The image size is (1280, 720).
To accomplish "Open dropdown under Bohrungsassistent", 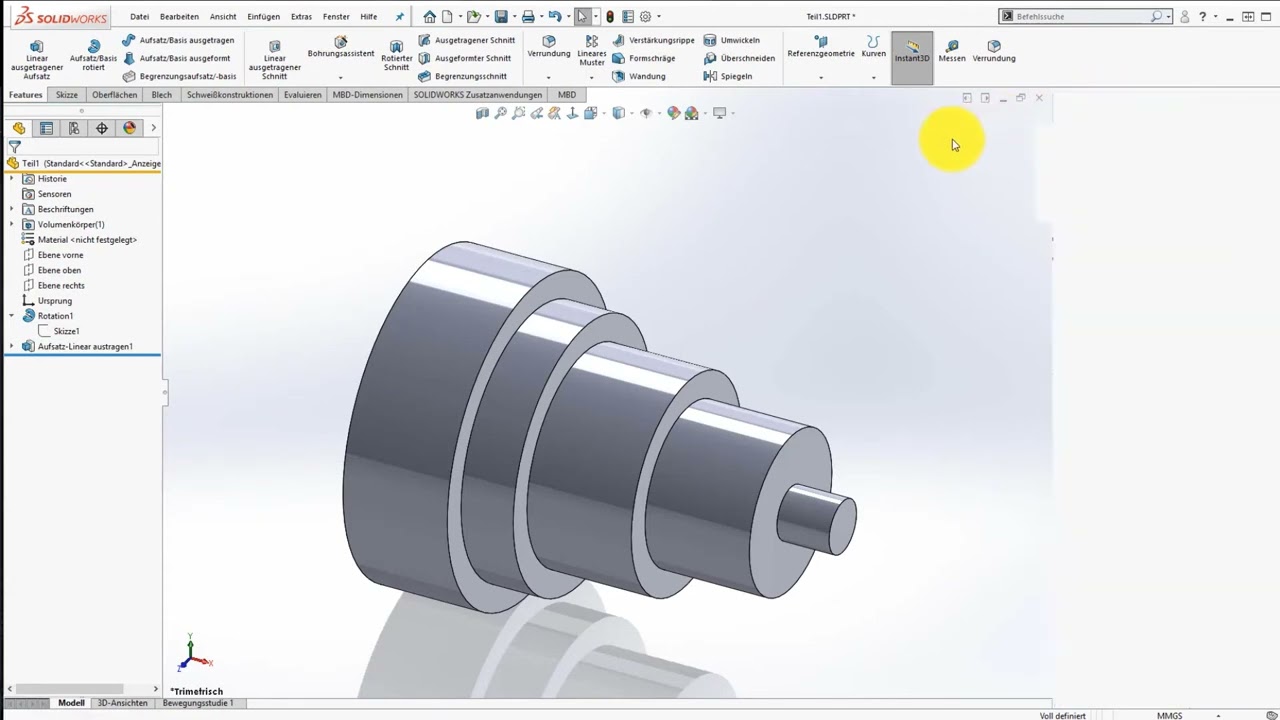I will (341, 77).
